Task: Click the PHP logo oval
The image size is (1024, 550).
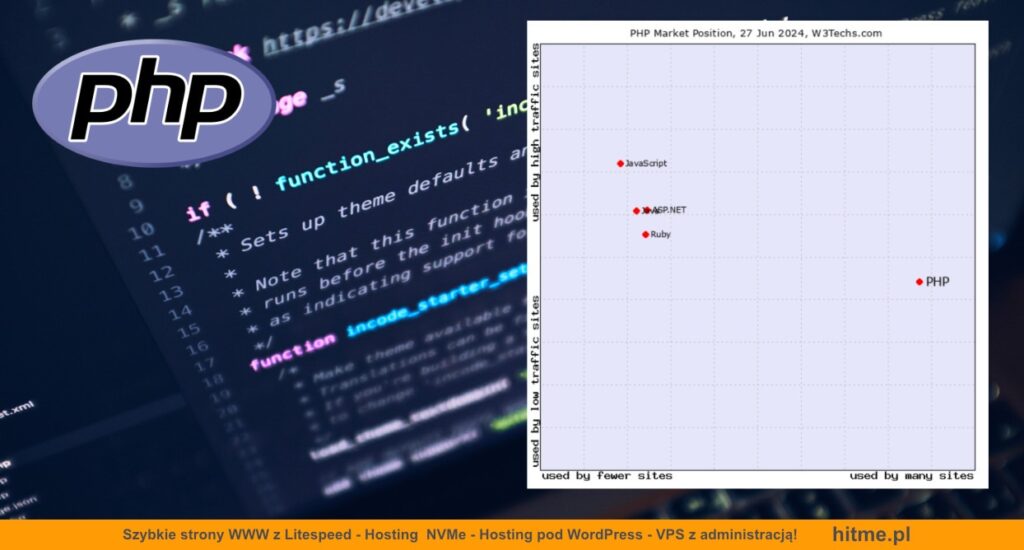Action: pyautogui.click(x=154, y=102)
